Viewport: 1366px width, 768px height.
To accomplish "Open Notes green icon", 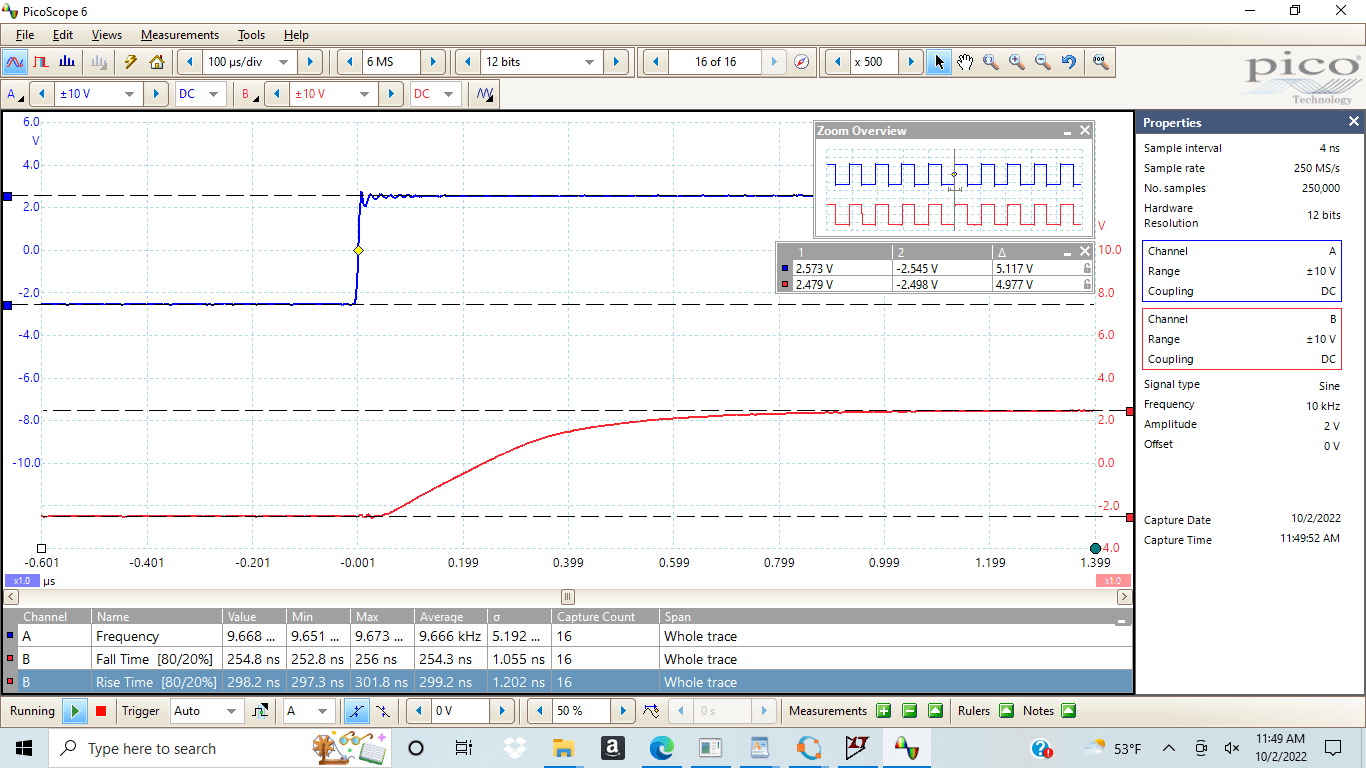I will pyautogui.click(x=1068, y=711).
